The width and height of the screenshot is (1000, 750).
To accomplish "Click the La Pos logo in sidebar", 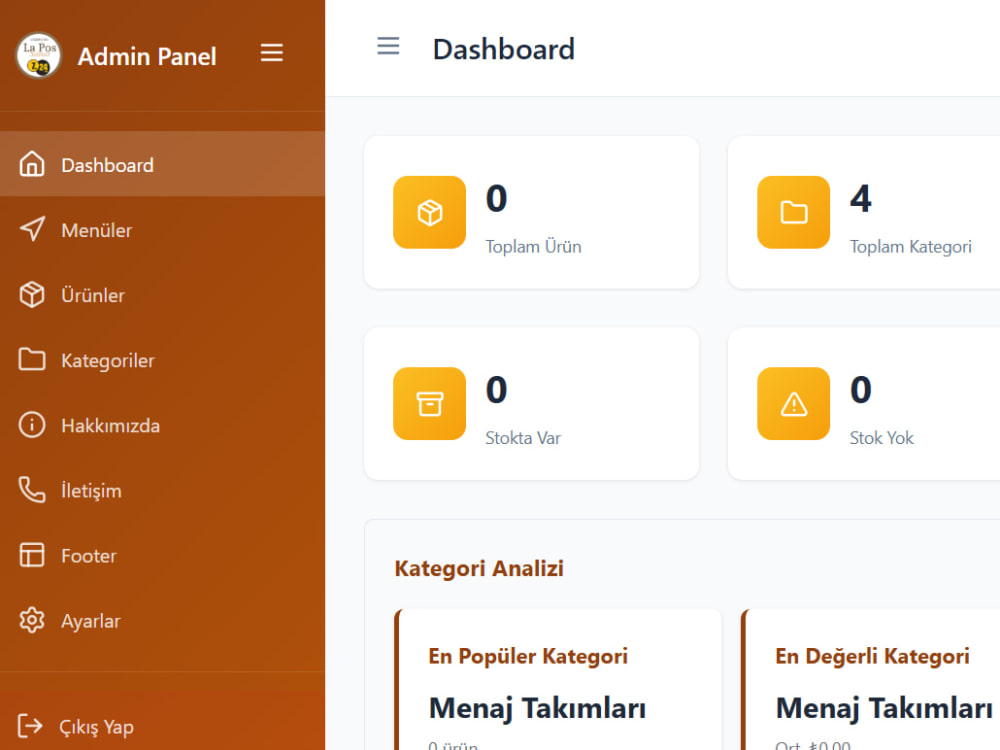I will pyautogui.click(x=38, y=55).
